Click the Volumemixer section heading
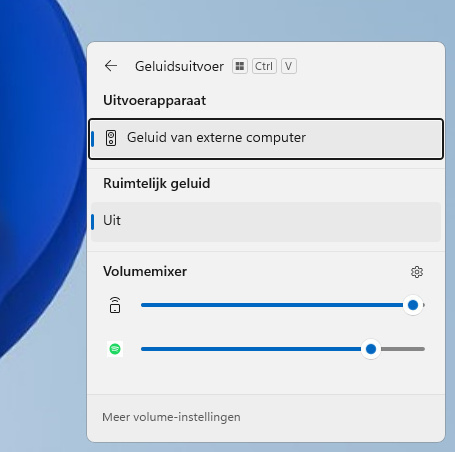455x452 pixels. click(145, 271)
